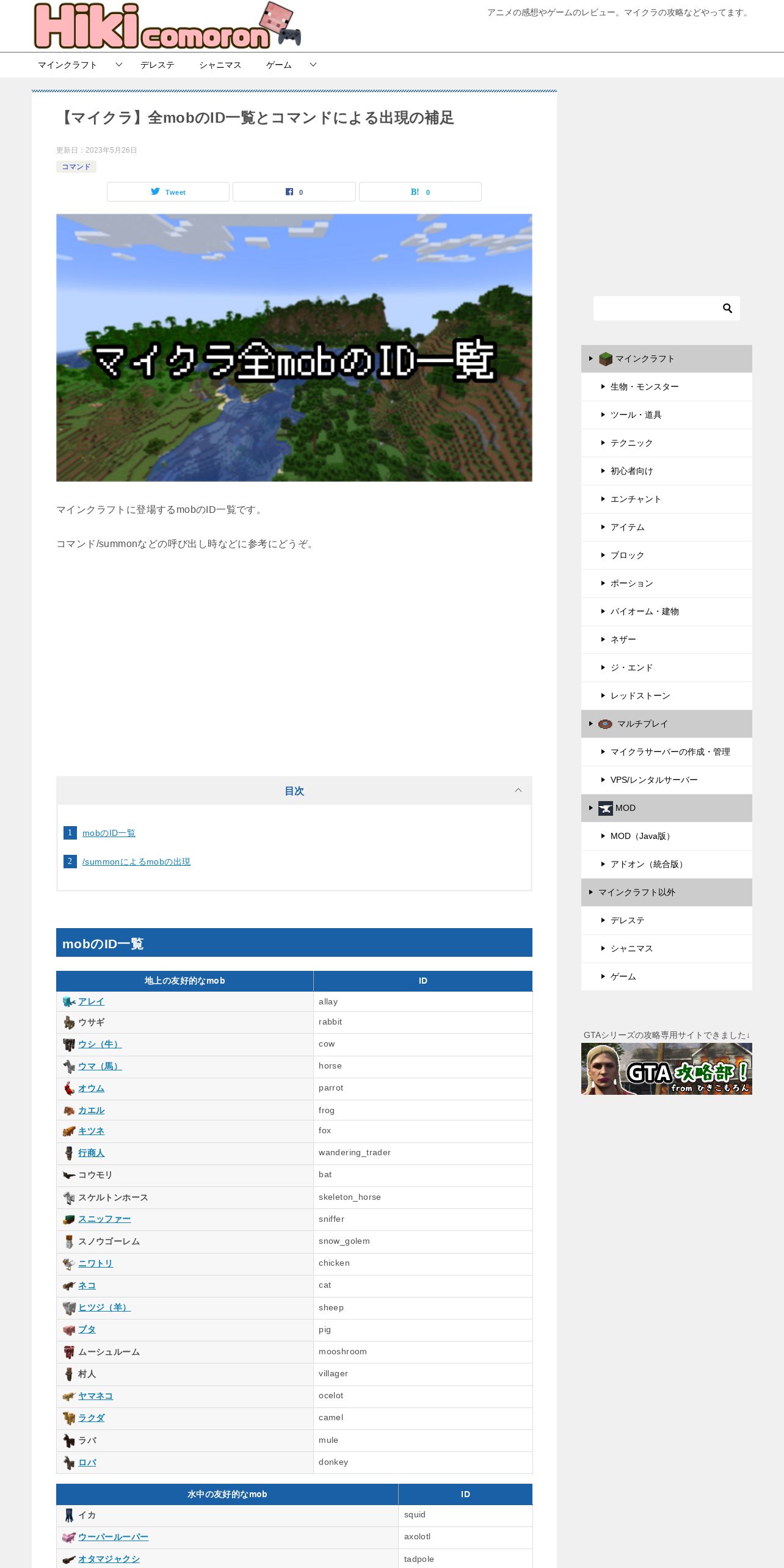Click the pig icon beside ブタ
This screenshot has height=1568, width=784.
69,1330
